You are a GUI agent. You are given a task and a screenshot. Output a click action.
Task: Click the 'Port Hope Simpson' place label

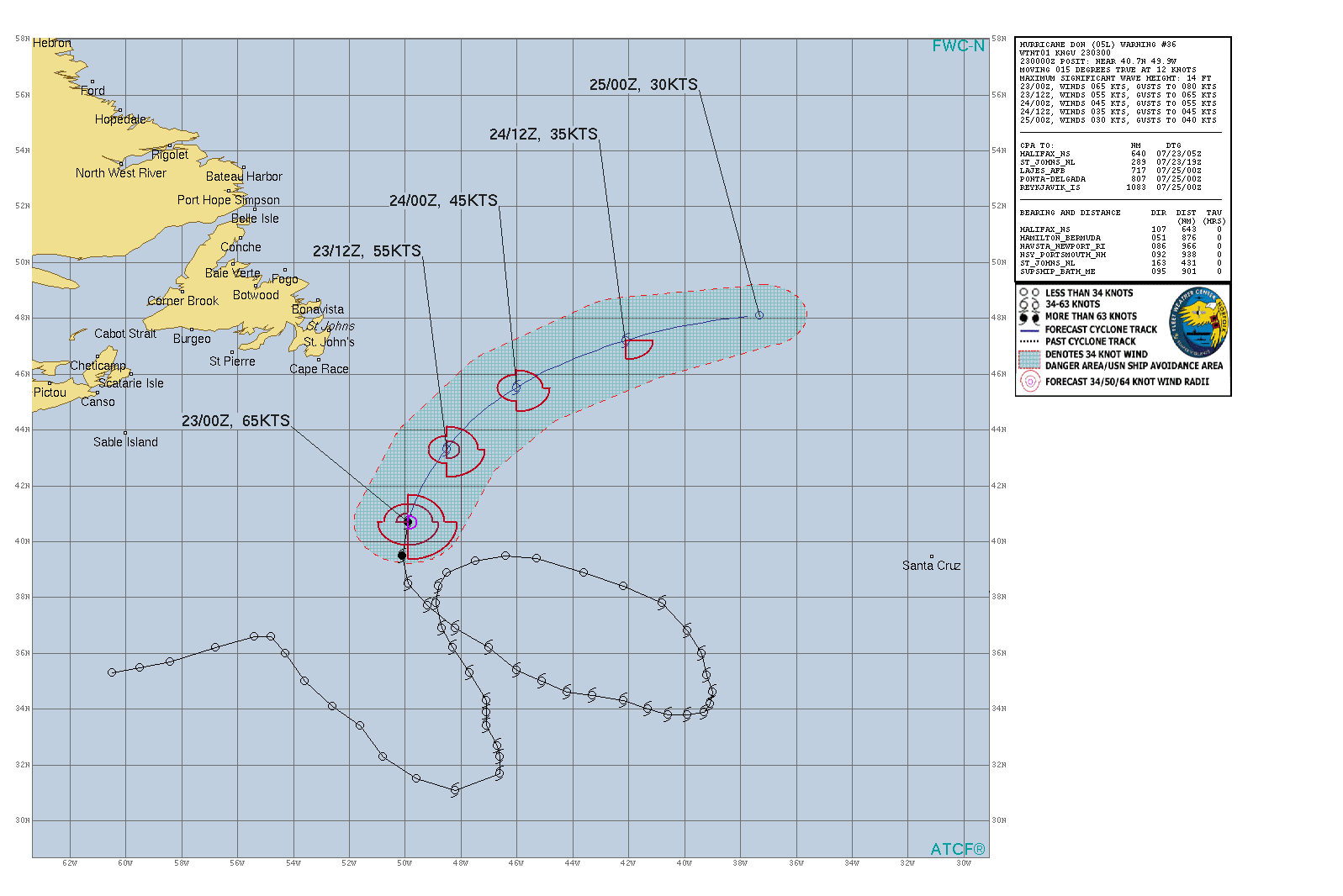click(x=229, y=200)
